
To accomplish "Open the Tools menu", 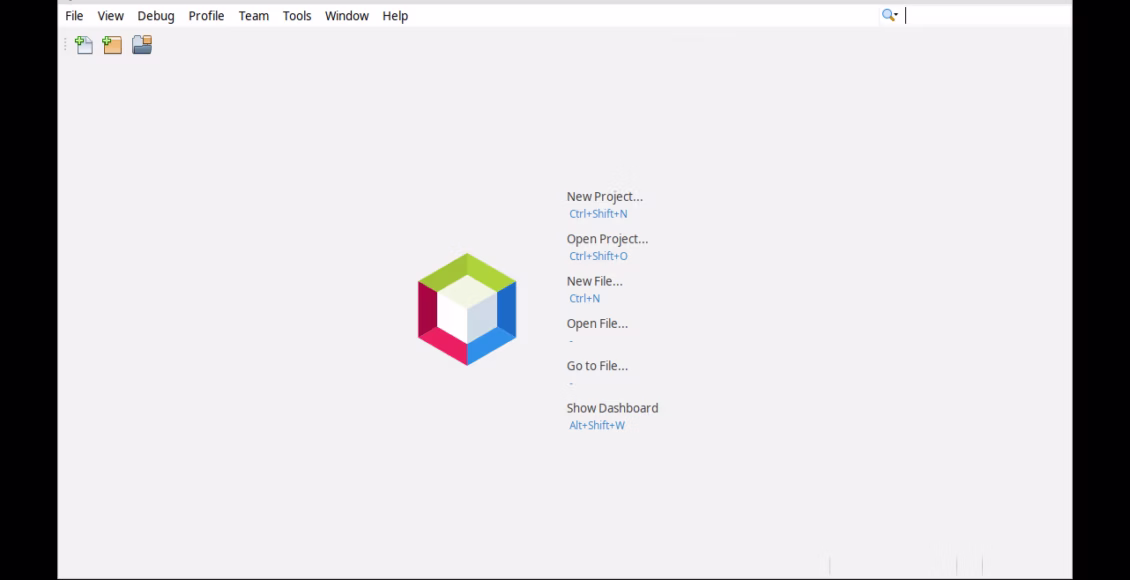I will coord(296,15).
